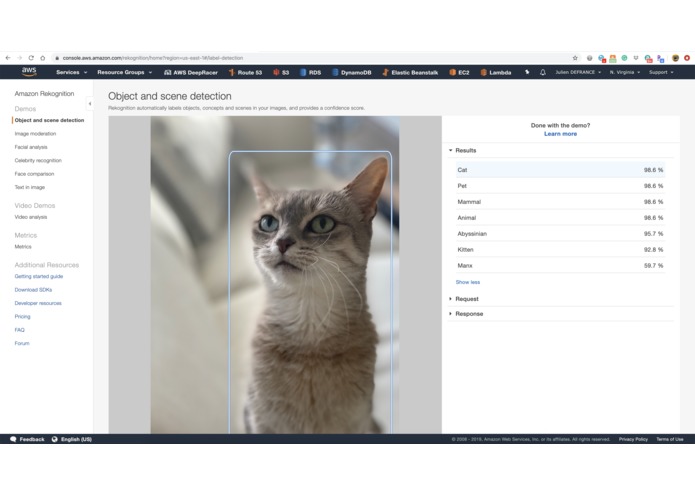Open Developer resources link
This screenshot has width=695, height=494.
38,303
